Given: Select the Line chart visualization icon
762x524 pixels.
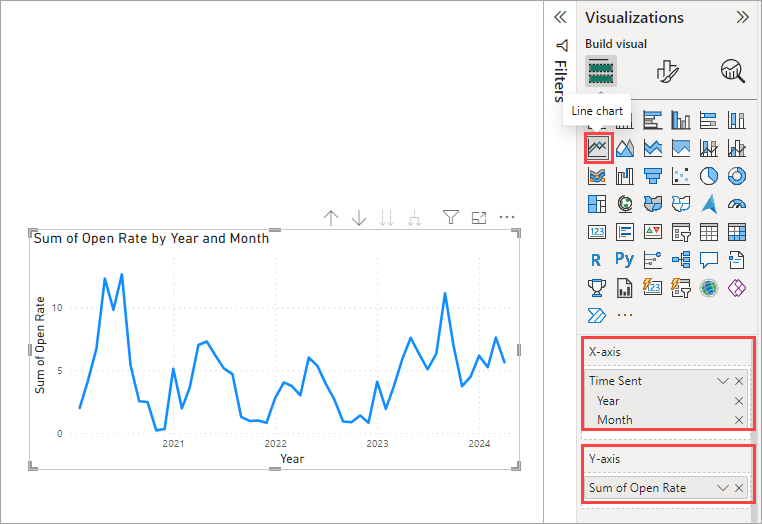Looking at the screenshot, I should tap(597, 148).
